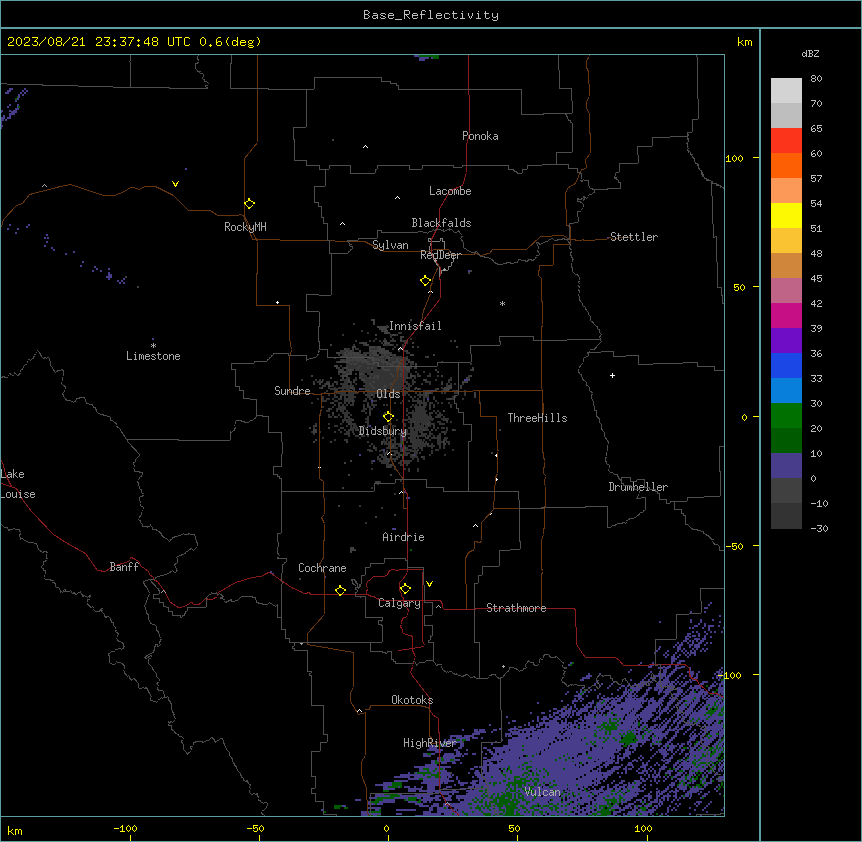Click the RedDeer city label
Image resolution: width=862 pixels, height=842 pixels.
click(440, 255)
